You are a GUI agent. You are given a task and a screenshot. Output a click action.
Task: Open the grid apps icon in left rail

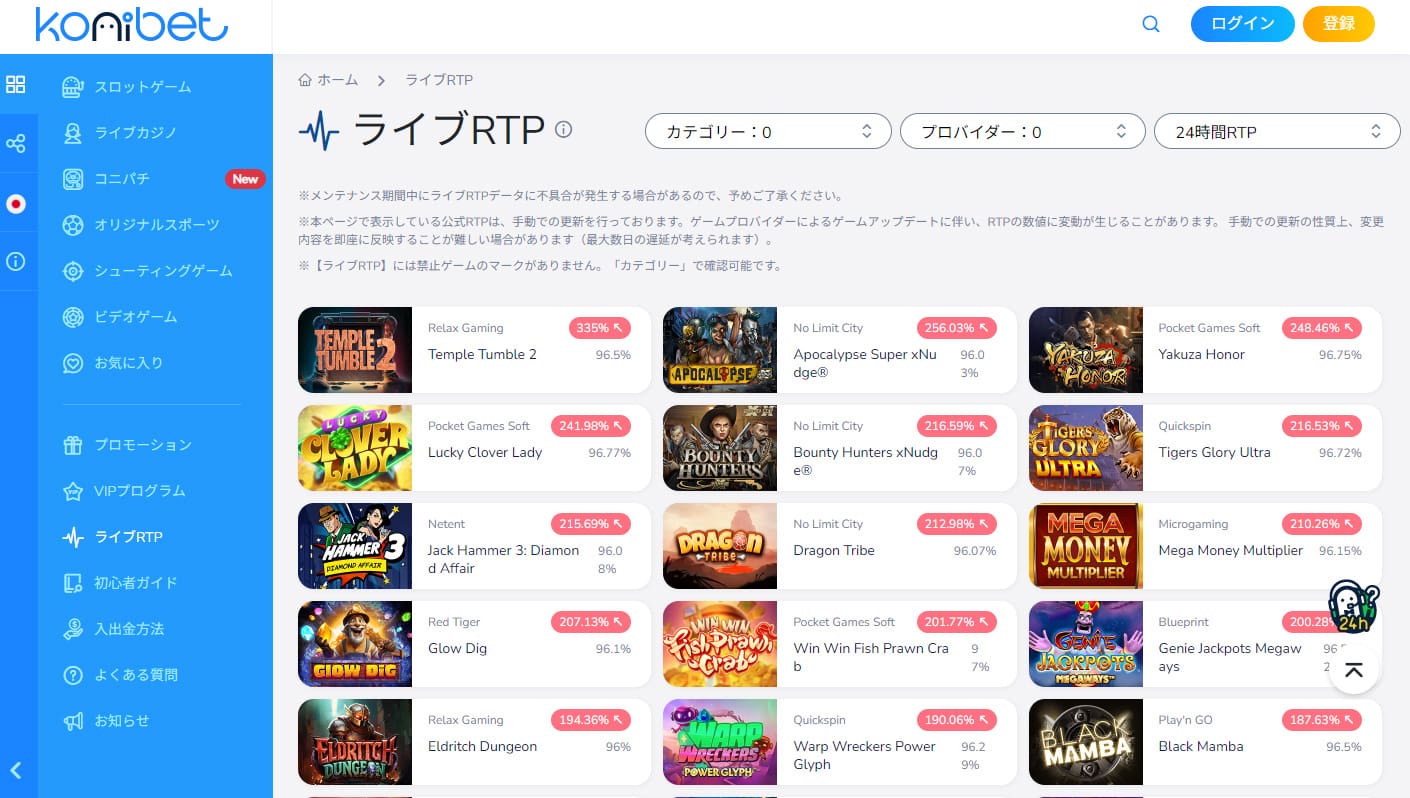tap(16, 85)
